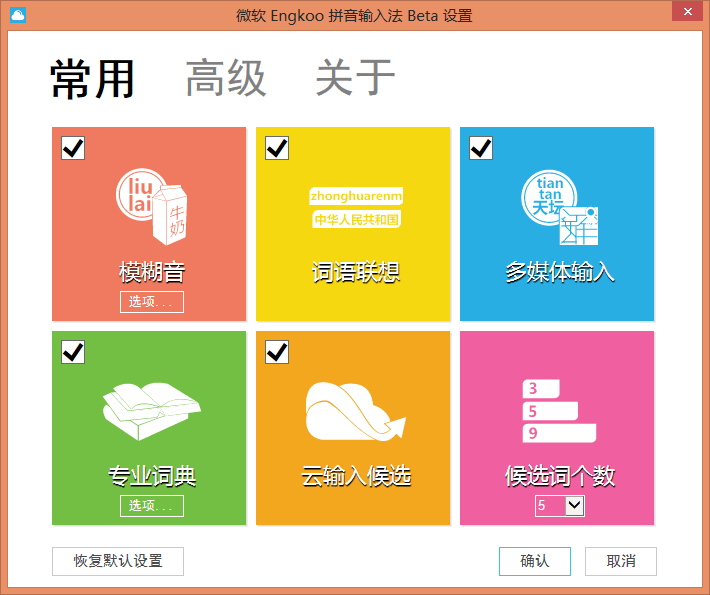Click the 取消 button
Image resolution: width=710 pixels, height=595 pixels.
click(621, 561)
